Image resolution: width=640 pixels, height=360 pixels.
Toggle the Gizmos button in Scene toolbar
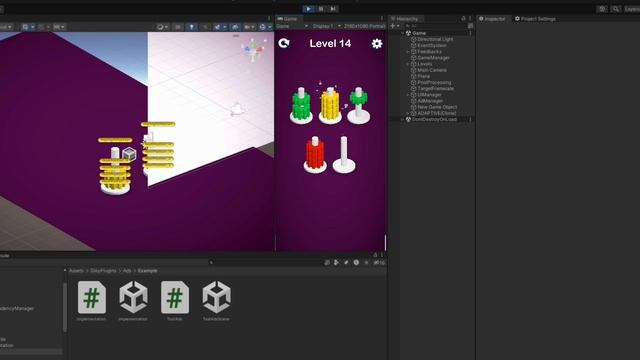coord(262,27)
